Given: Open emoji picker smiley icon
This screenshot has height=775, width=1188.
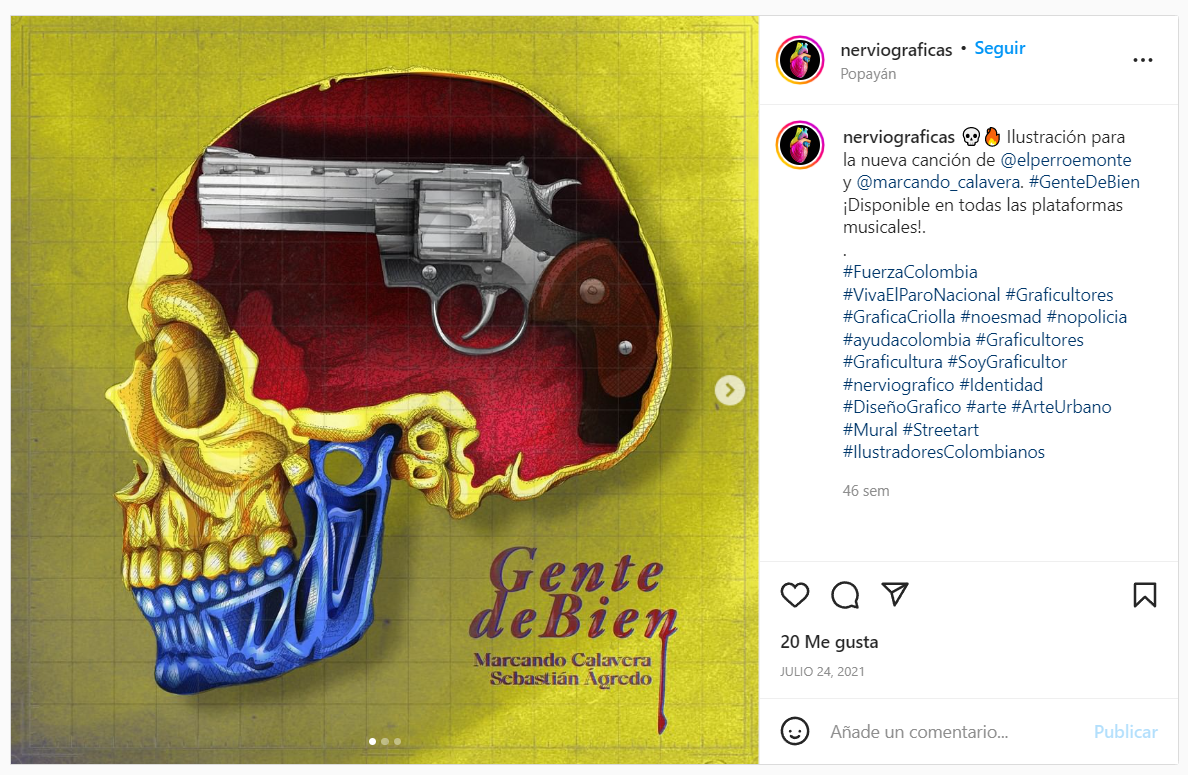Looking at the screenshot, I should tap(795, 732).
